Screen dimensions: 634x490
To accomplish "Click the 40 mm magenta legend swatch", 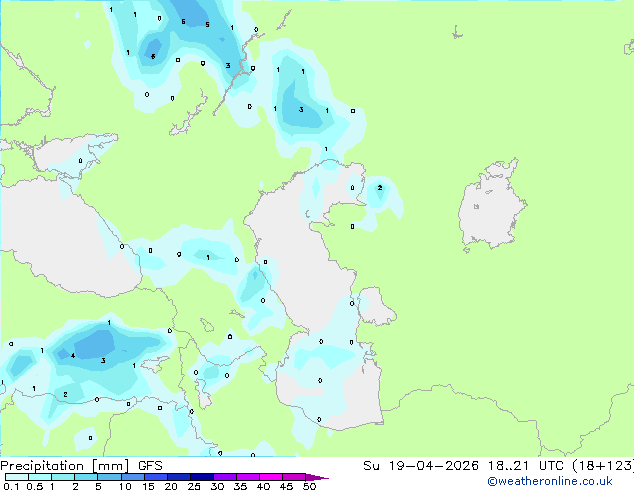I will (x=271, y=477).
